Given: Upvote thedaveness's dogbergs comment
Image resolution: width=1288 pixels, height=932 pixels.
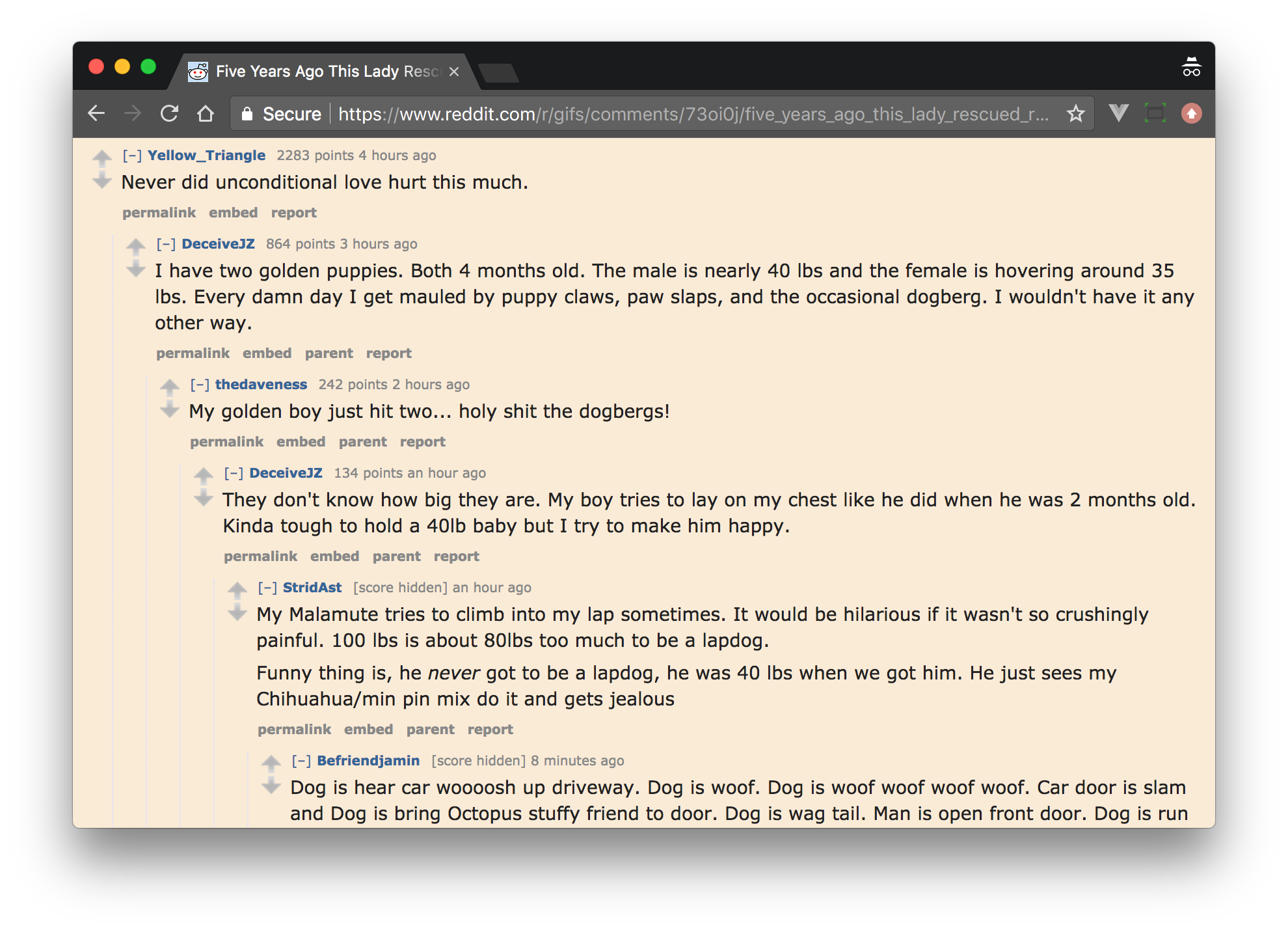Looking at the screenshot, I should (170, 387).
